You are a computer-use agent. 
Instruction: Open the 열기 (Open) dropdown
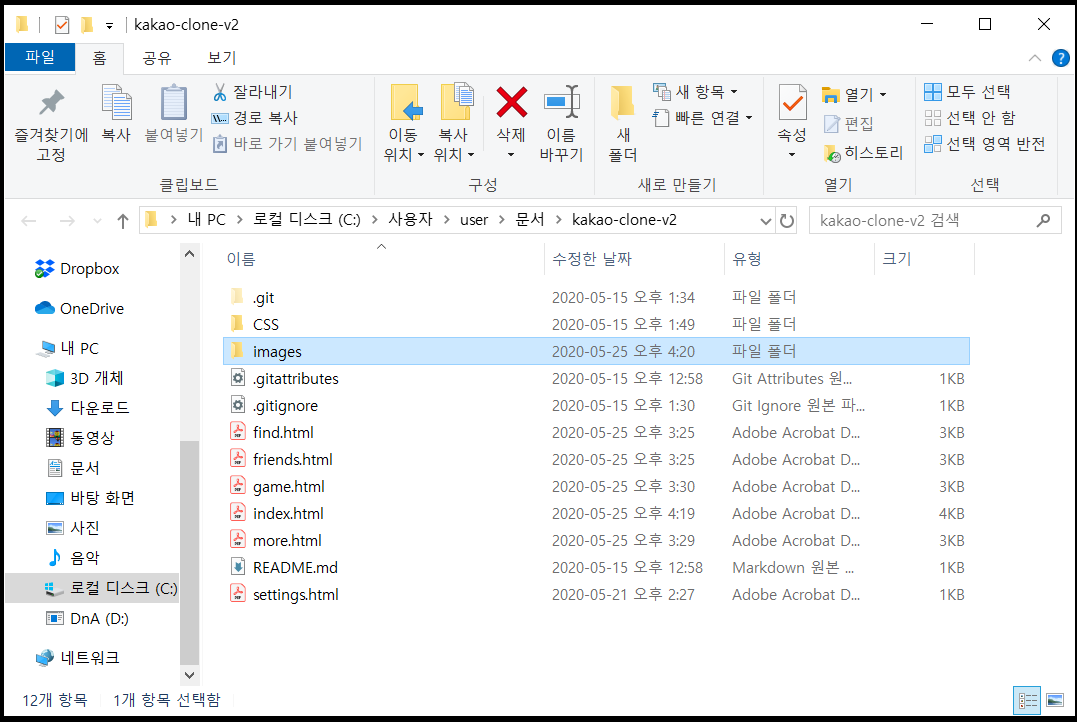tap(854, 94)
